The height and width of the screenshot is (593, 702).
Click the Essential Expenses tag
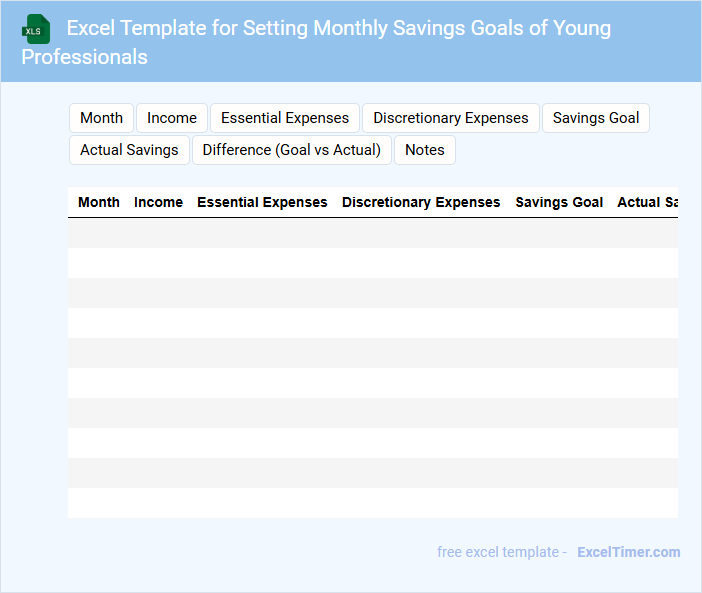point(285,118)
